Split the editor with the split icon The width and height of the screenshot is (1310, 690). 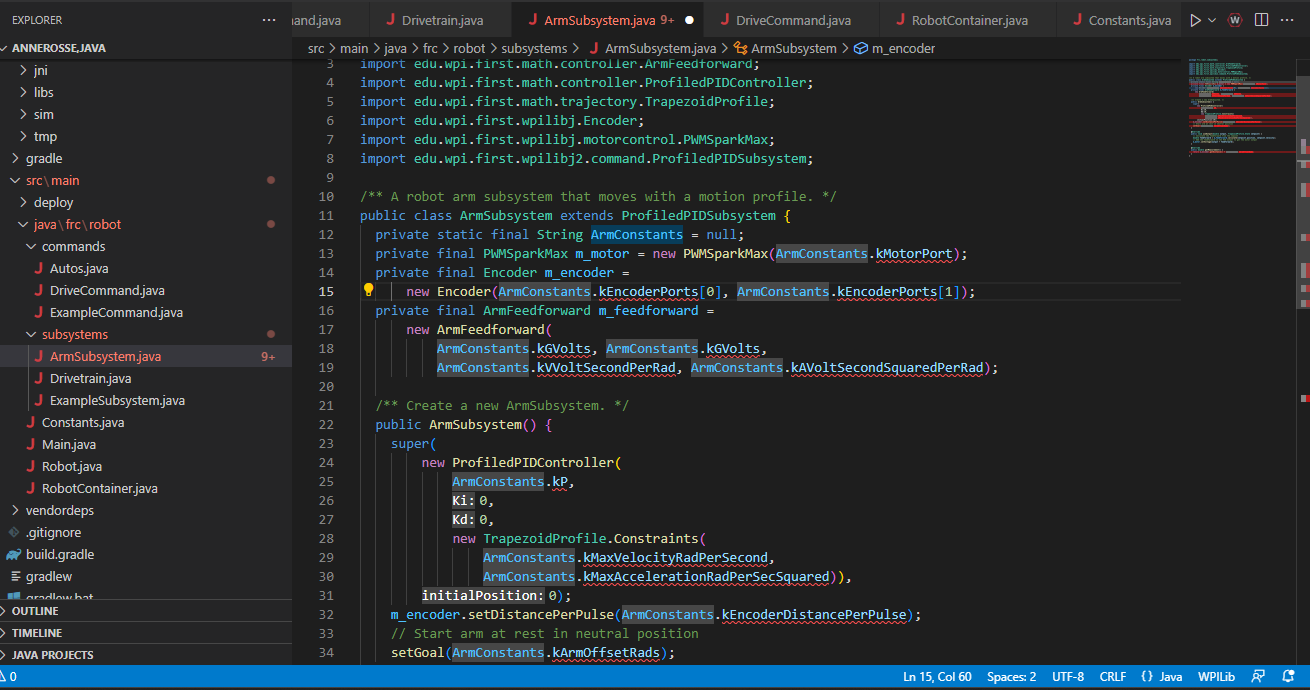click(x=1262, y=20)
